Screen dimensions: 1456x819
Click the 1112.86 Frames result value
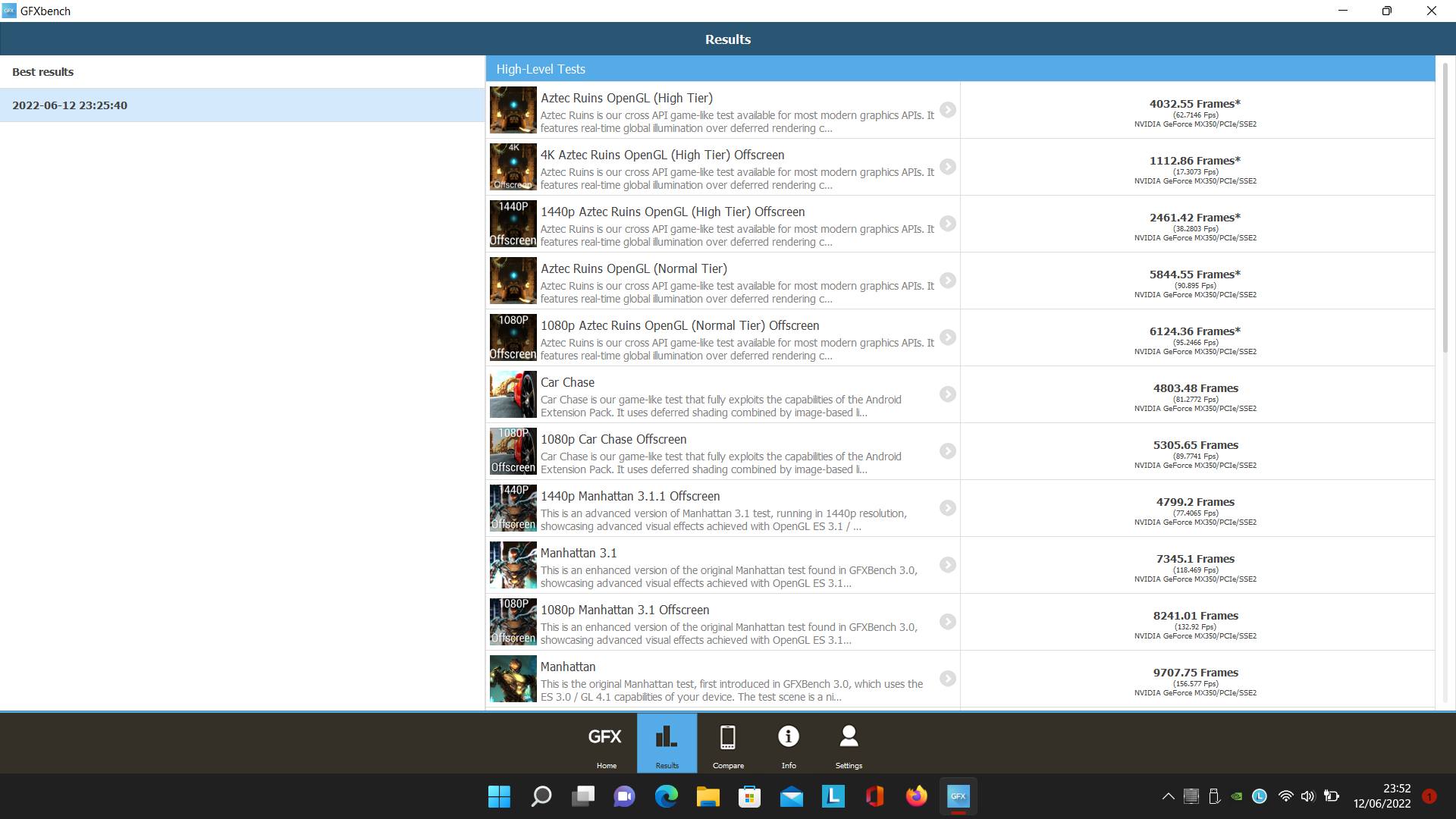click(1195, 161)
